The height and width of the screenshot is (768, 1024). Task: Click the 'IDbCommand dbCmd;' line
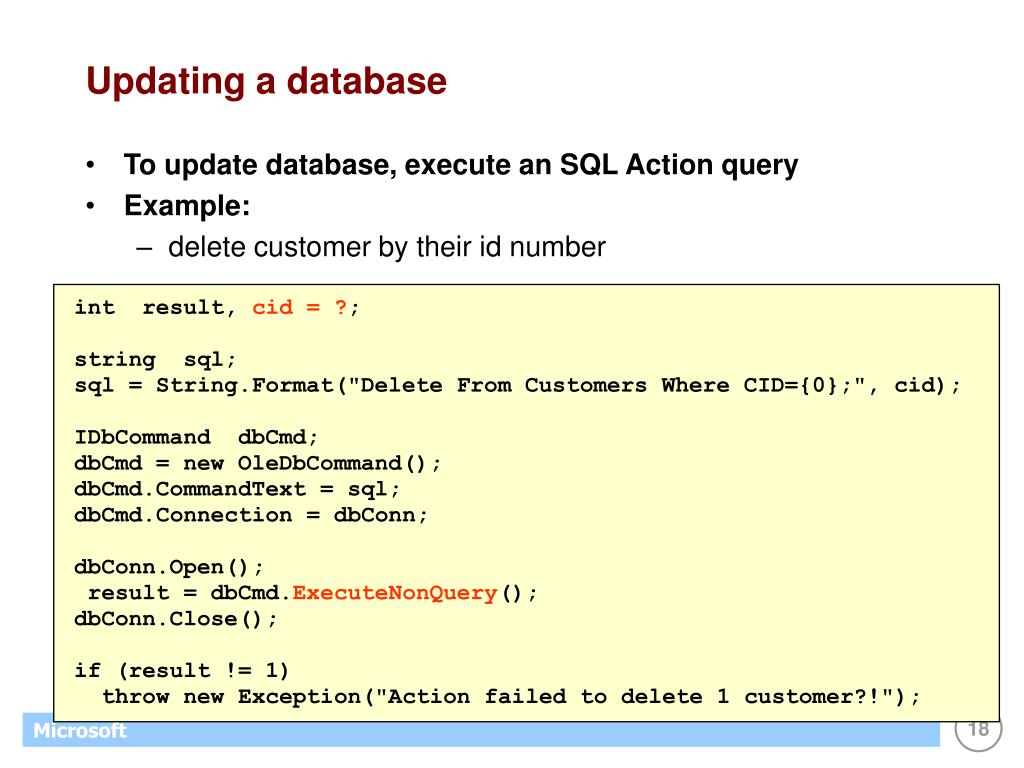point(196,437)
